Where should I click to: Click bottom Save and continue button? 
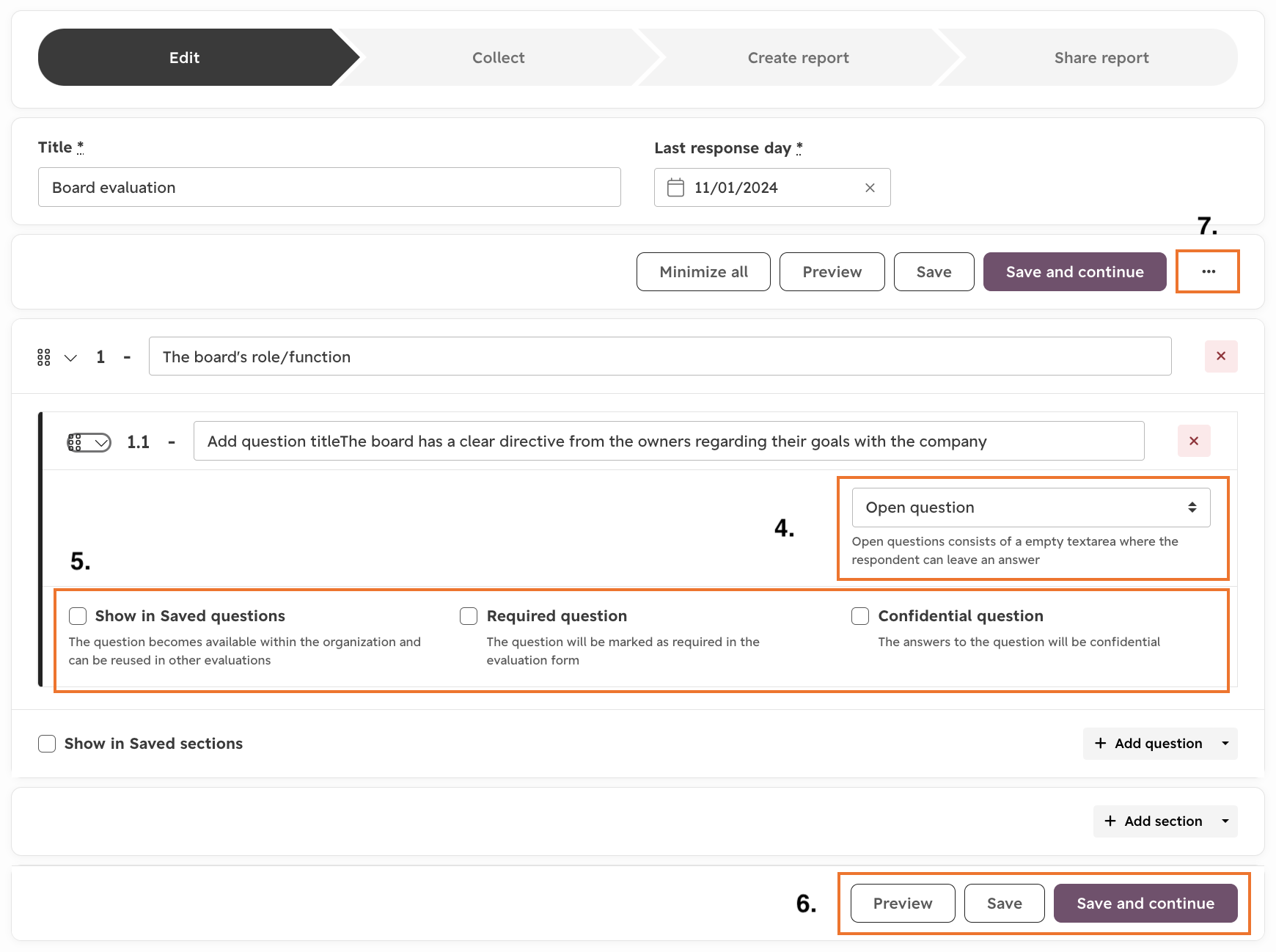(1145, 904)
